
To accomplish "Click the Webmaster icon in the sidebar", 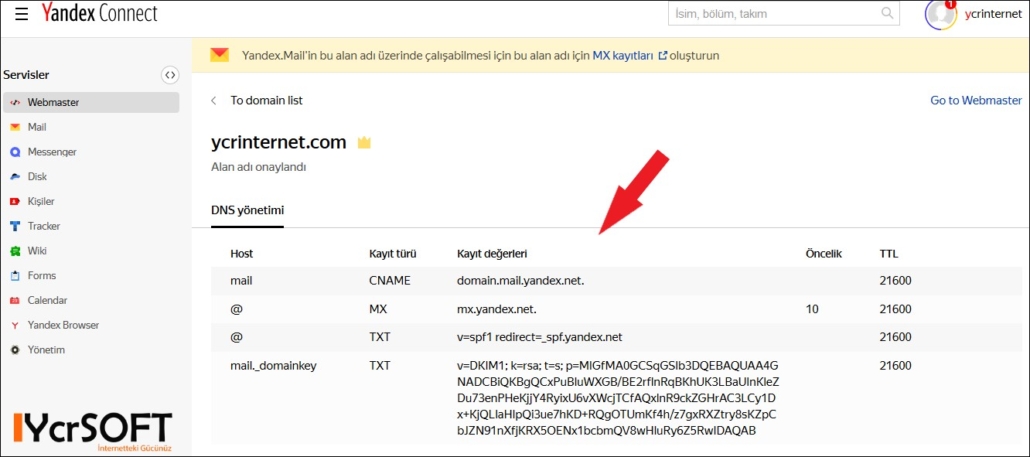I will [16, 102].
